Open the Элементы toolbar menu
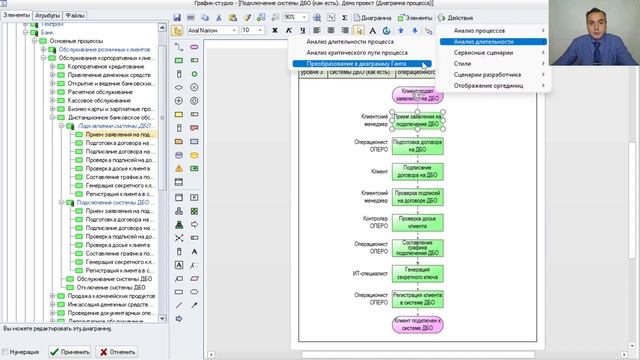640x360 pixels. coord(415,18)
